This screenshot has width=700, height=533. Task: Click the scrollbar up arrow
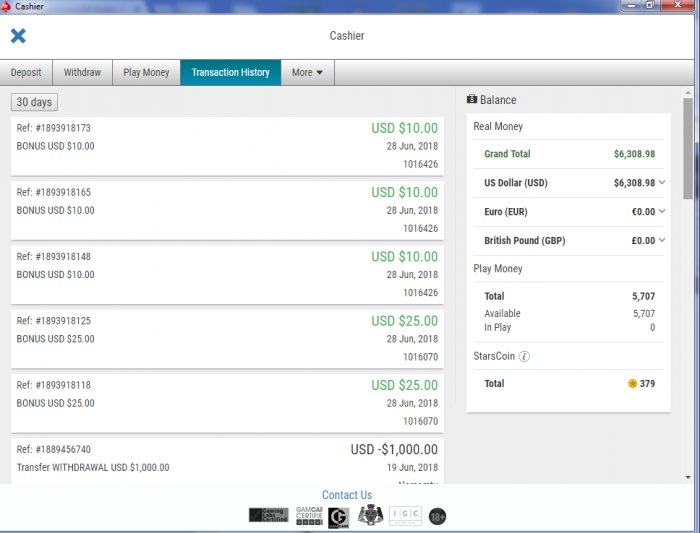click(x=688, y=93)
